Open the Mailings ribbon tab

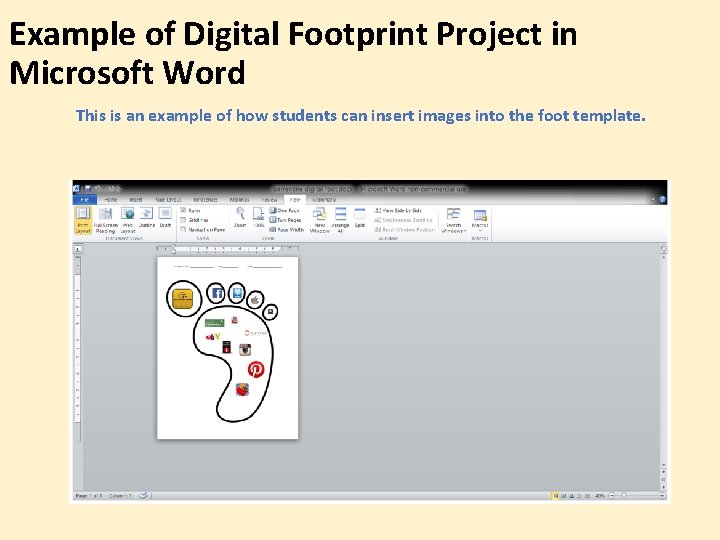(x=239, y=200)
